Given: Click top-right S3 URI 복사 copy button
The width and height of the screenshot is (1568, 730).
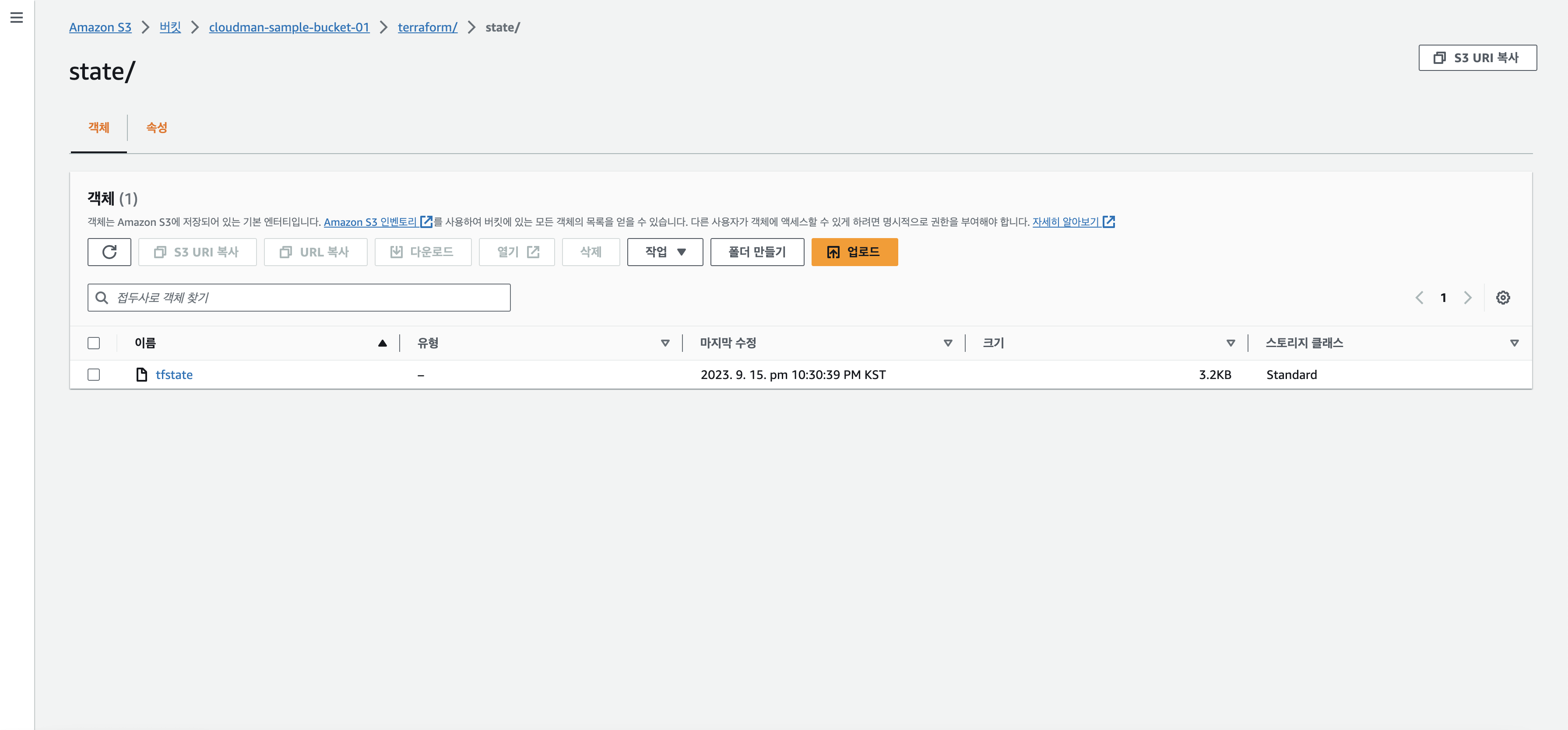Looking at the screenshot, I should tap(1477, 58).
